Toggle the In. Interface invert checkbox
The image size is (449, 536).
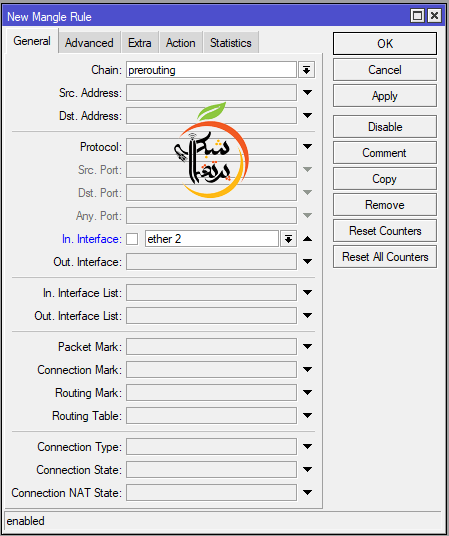pyautogui.click(x=132, y=239)
